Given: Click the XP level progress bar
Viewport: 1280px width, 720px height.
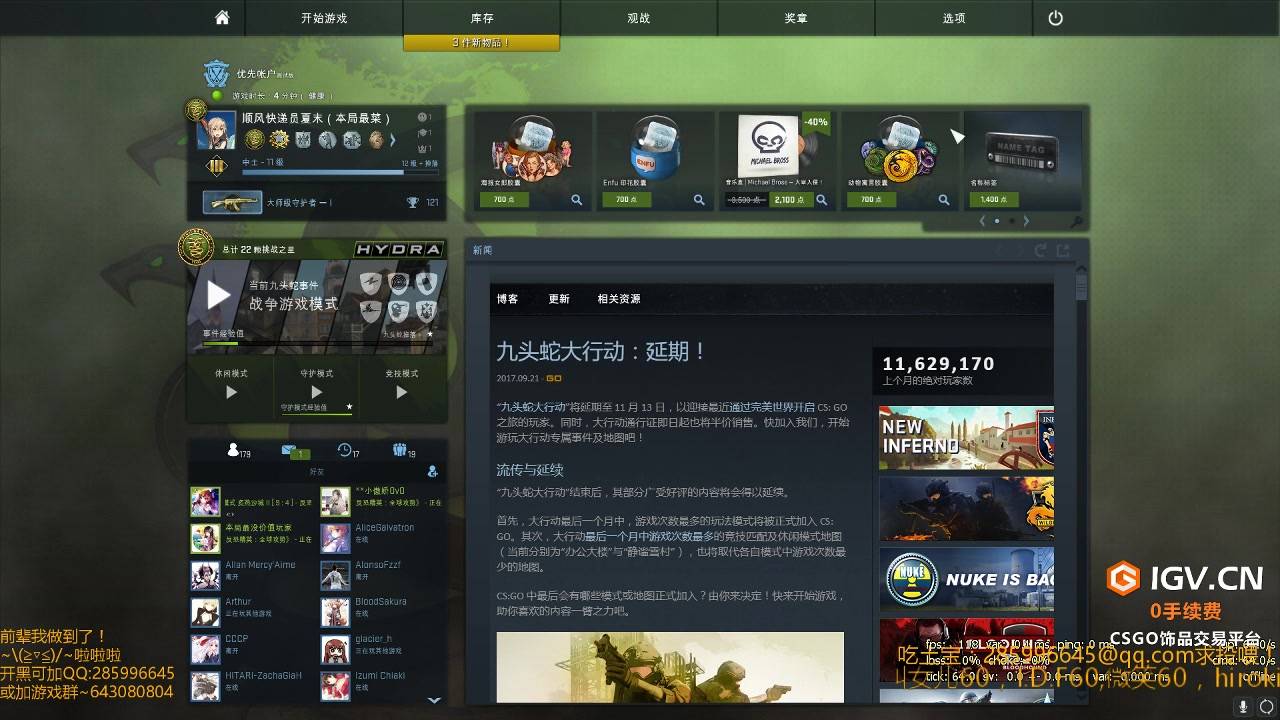Looking at the screenshot, I should pos(339,172).
